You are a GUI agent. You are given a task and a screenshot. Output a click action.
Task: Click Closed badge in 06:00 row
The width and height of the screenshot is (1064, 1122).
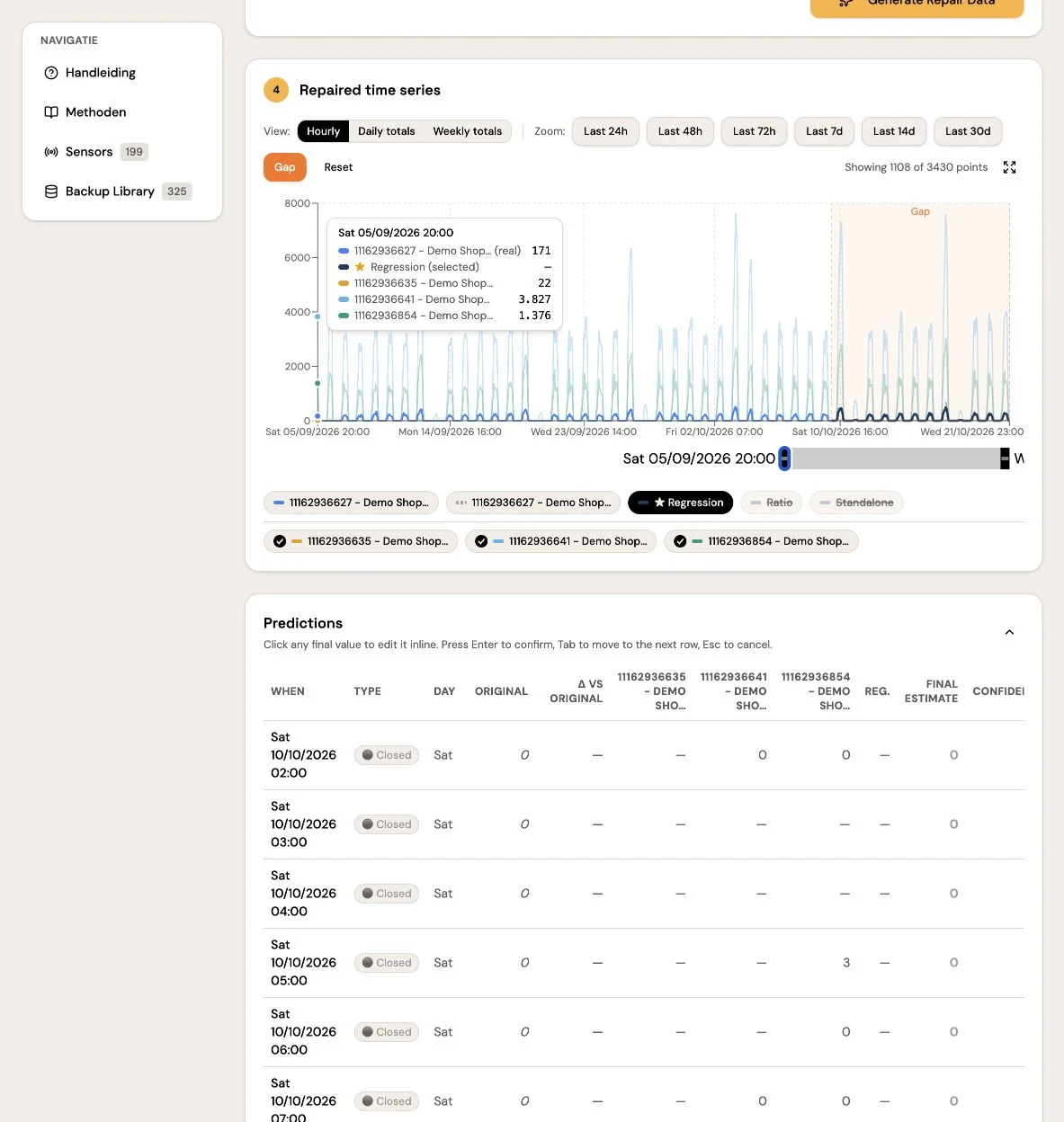tap(387, 1032)
